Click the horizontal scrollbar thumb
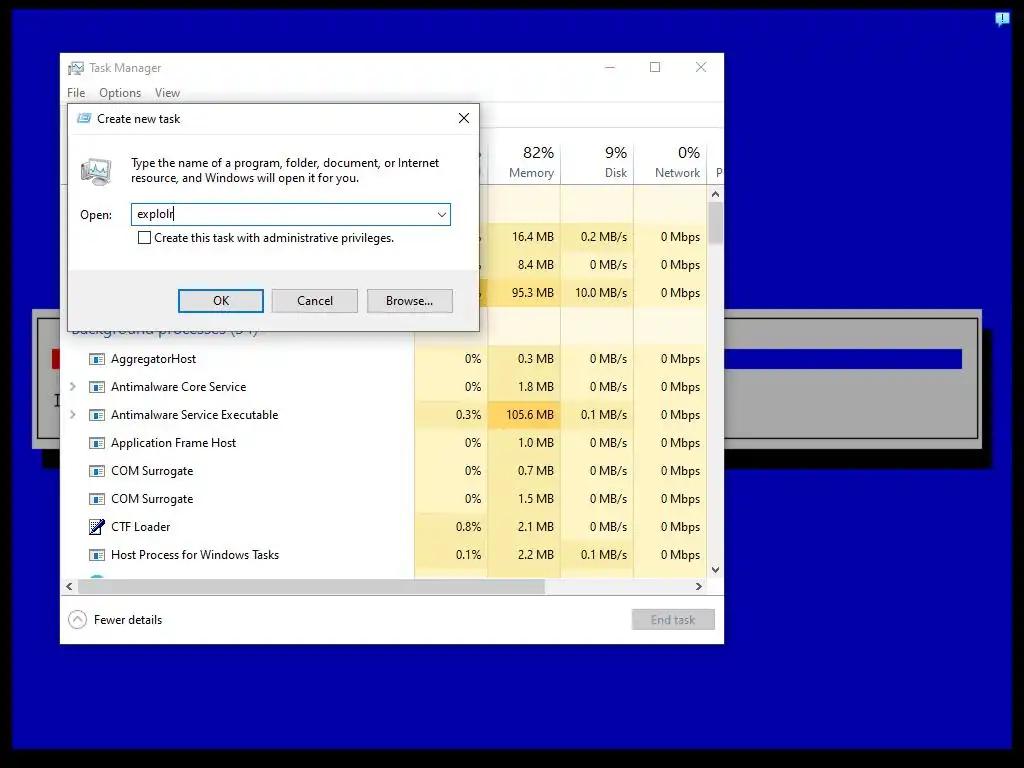This screenshot has height=768, width=1024. coord(312,587)
